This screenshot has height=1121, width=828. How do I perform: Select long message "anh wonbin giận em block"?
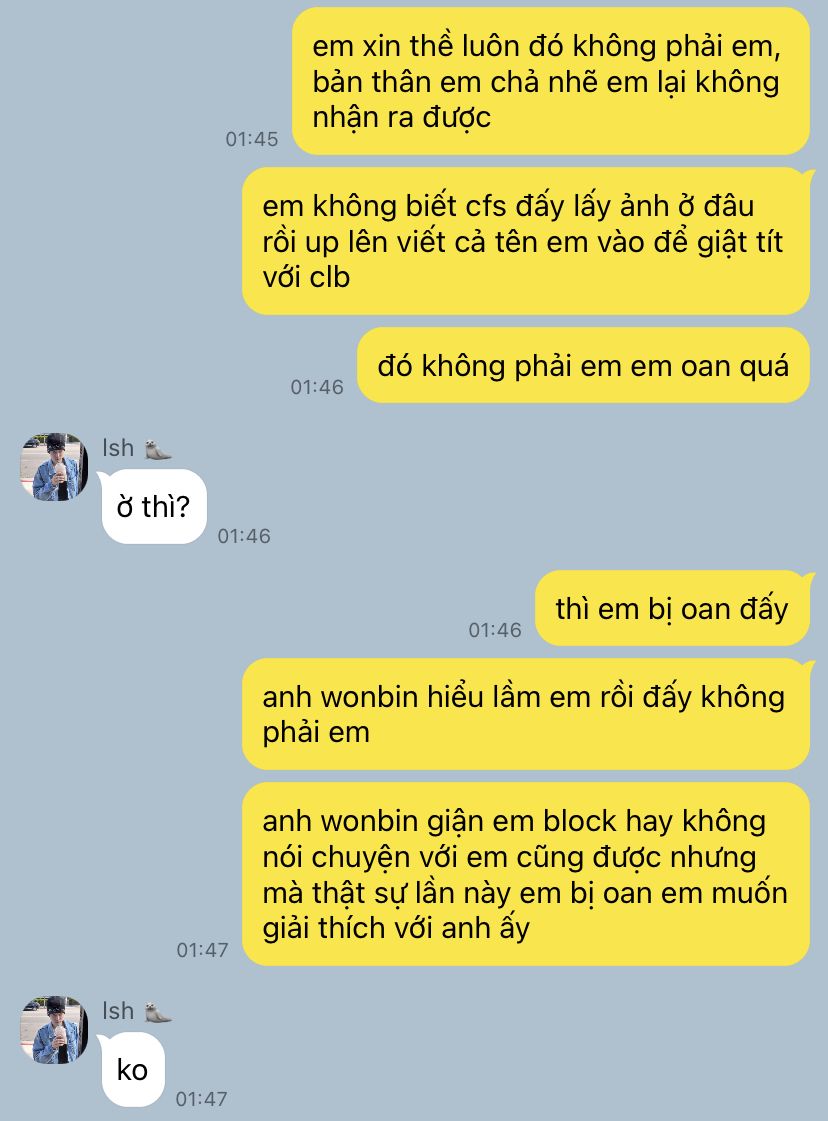(x=526, y=874)
